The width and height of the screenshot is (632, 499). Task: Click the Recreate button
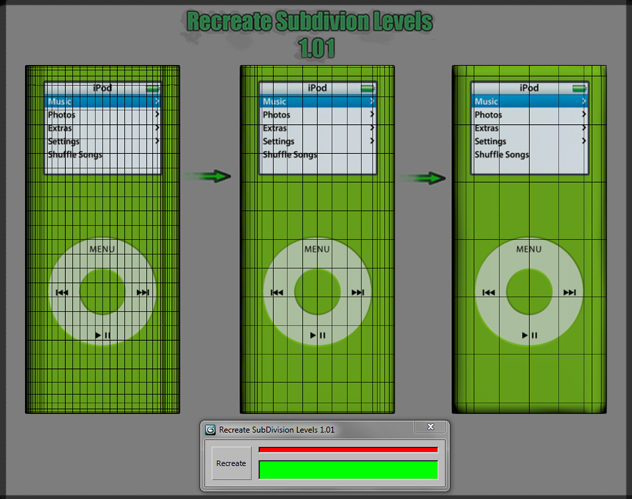(231, 464)
